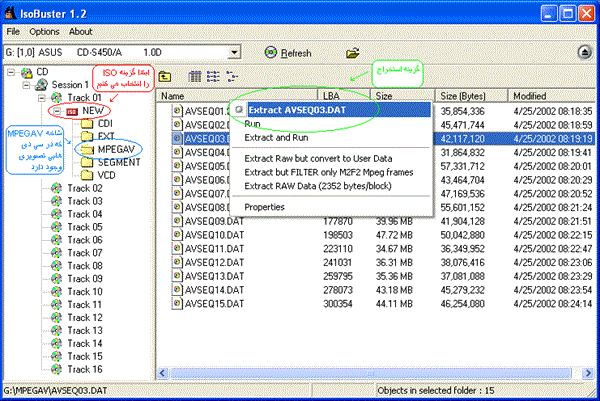The height and width of the screenshot is (401, 600).
Task: Click modified time 4/25/2002 08:24:14
Action: 553,304
